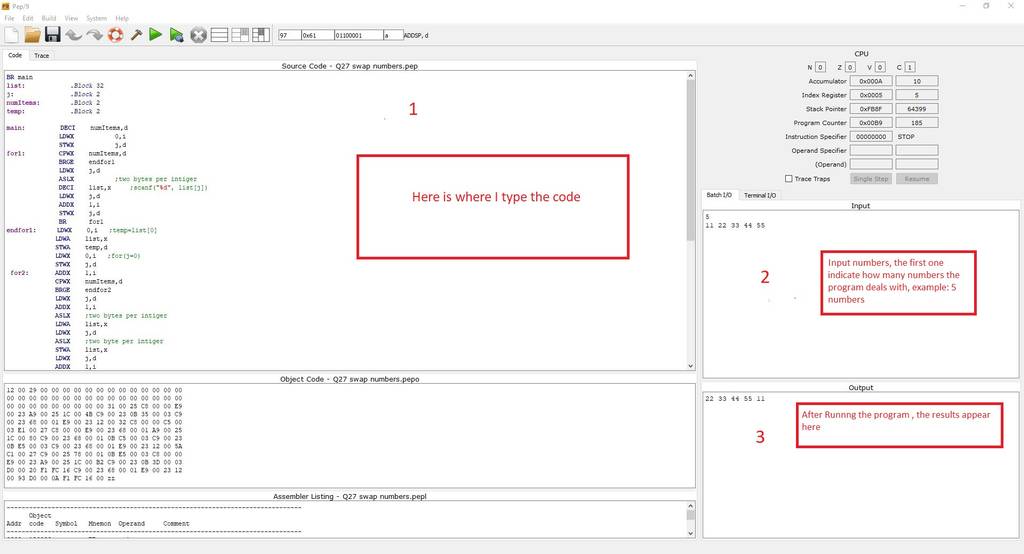Assemble the code with the hammer icon

click(x=136, y=35)
